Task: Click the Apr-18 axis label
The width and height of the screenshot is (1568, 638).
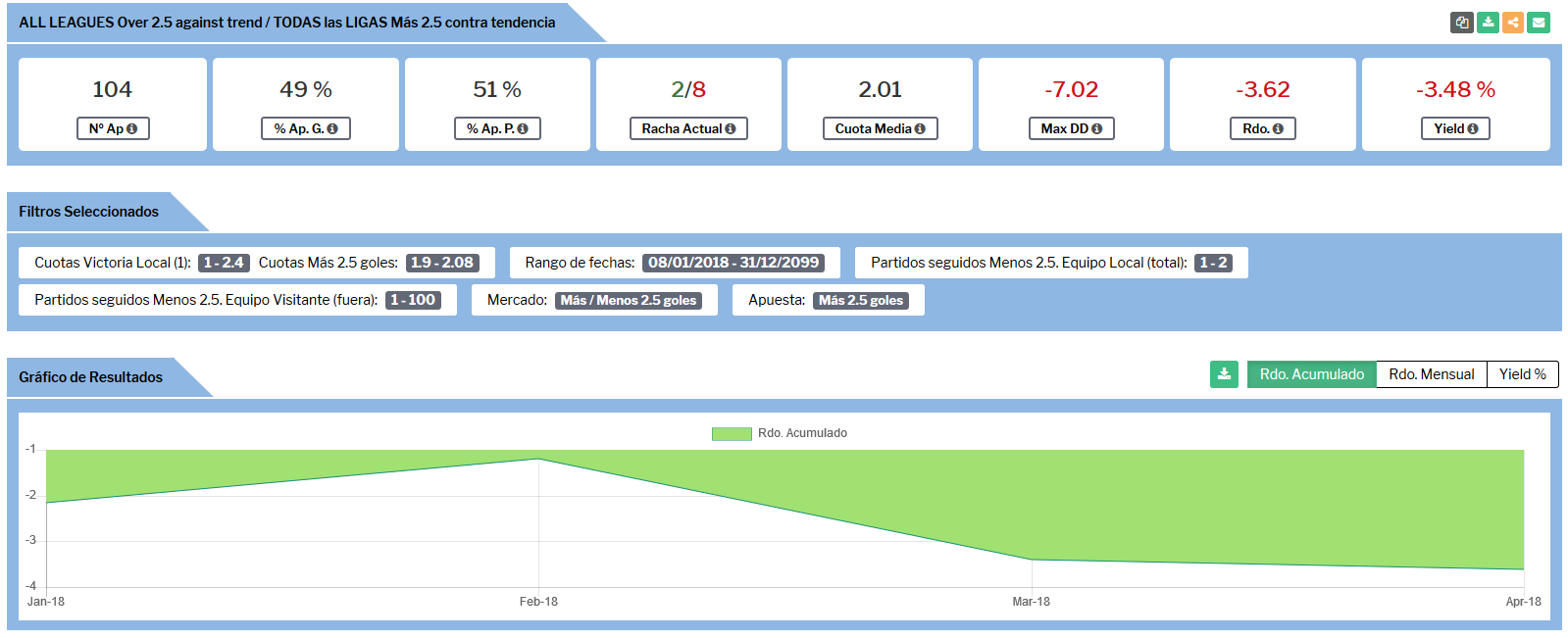Action: (1523, 602)
